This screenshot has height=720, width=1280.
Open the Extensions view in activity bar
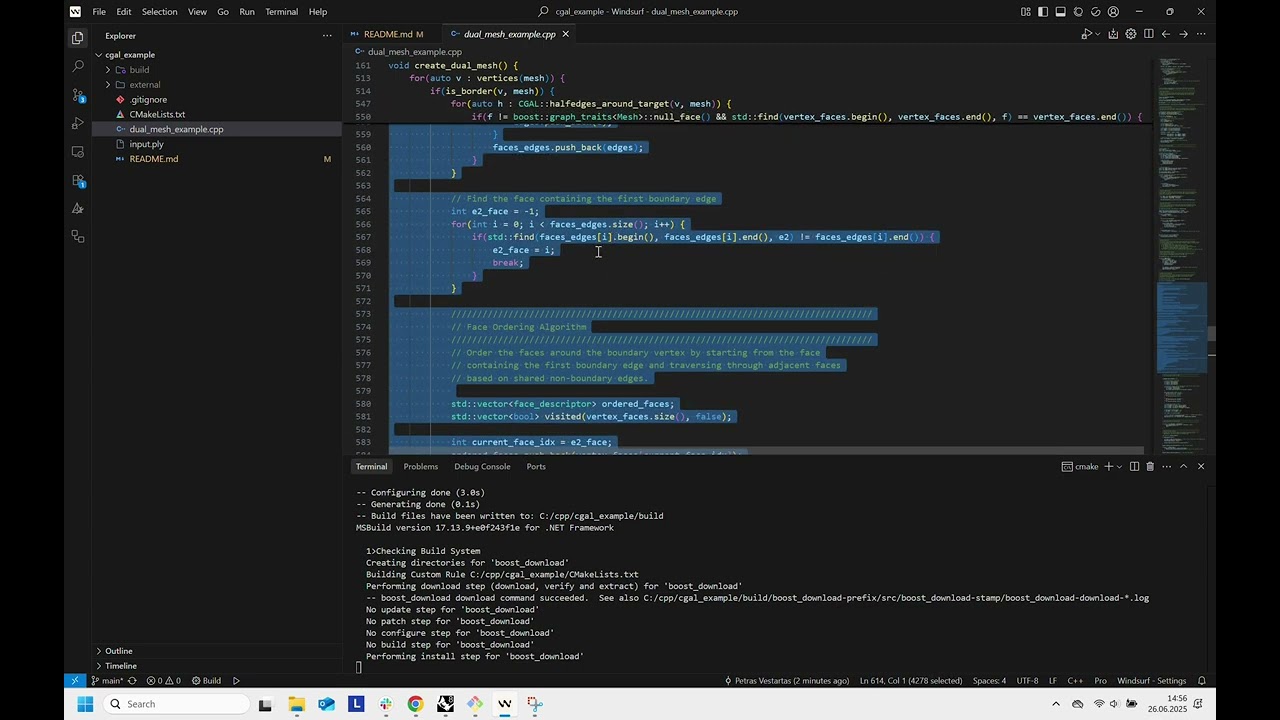(78, 180)
